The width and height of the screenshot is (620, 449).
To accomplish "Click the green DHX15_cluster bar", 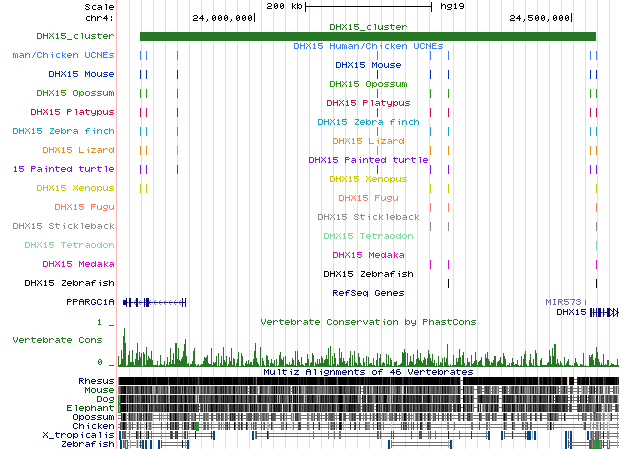I will pos(367,37).
